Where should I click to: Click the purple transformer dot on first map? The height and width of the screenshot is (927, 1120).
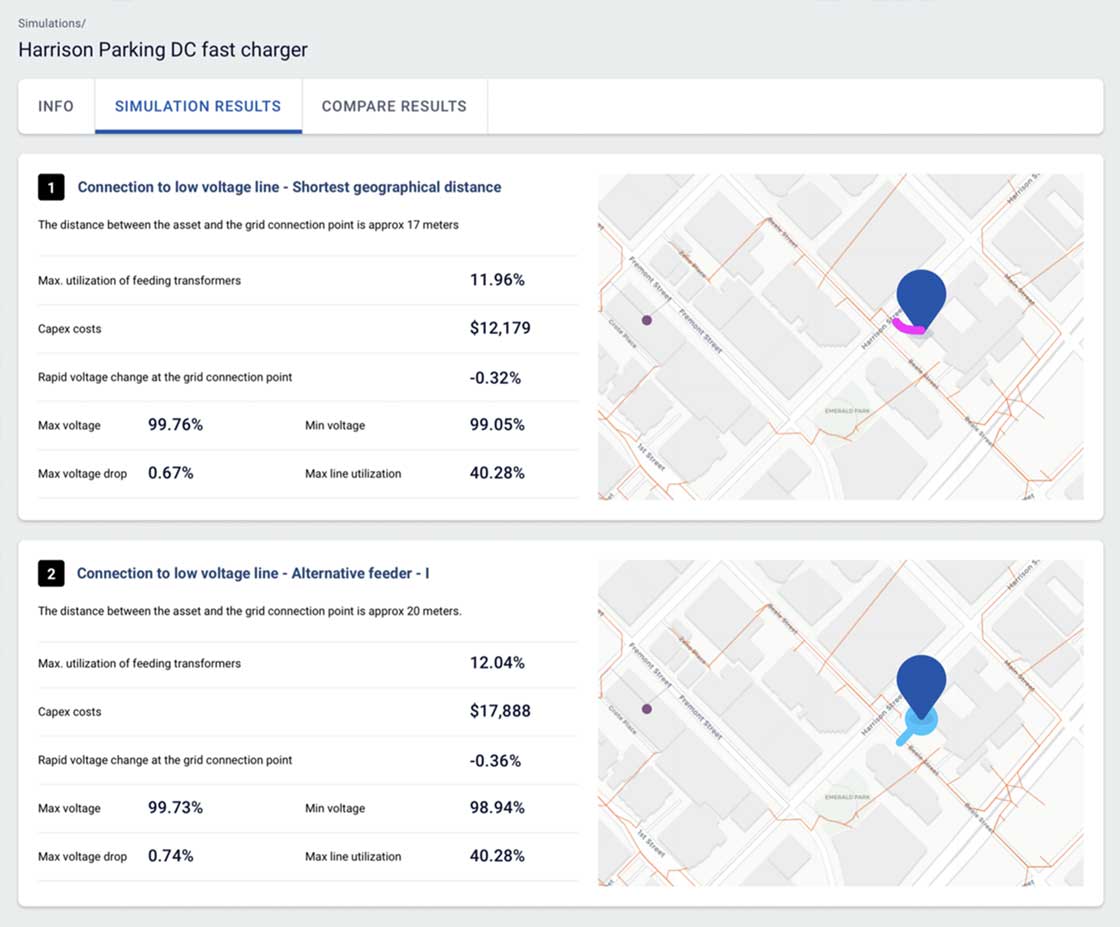pyautogui.click(x=647, y=320)
